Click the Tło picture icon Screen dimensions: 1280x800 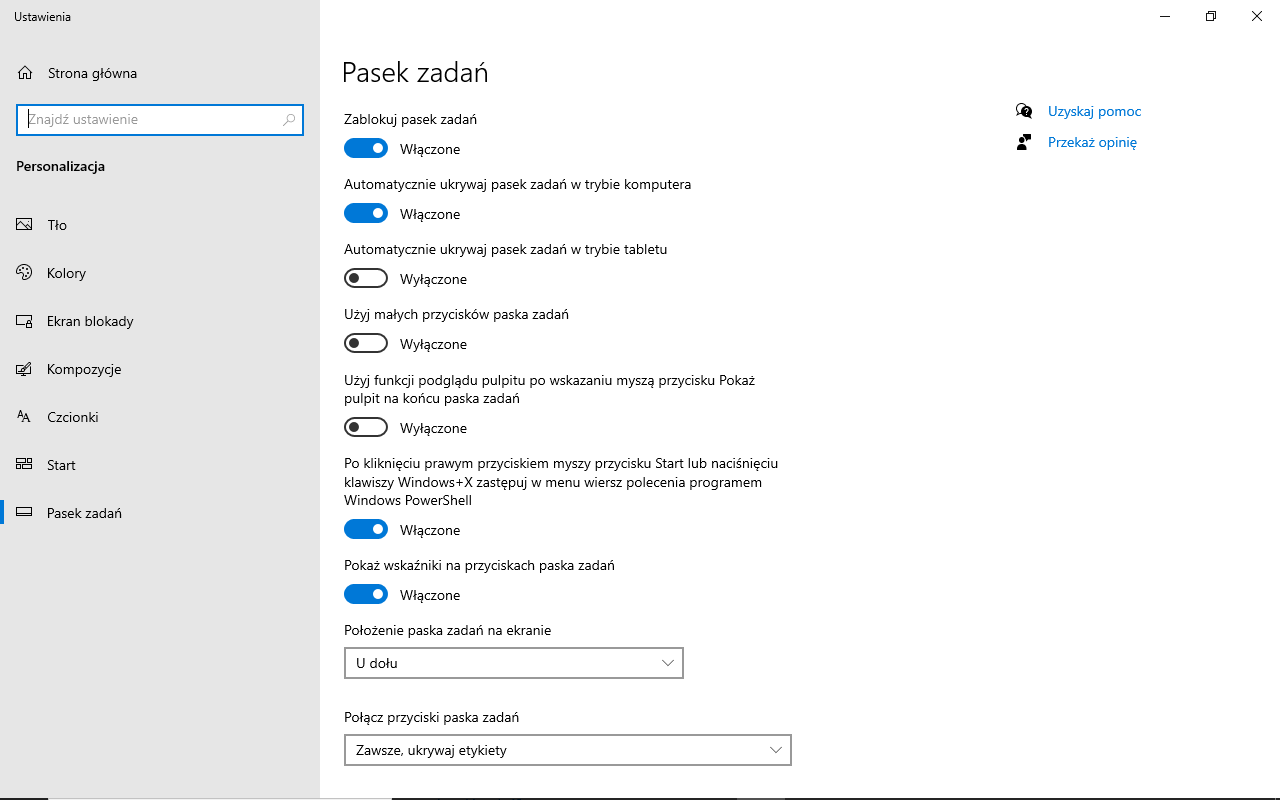click(x=25, y=225)
